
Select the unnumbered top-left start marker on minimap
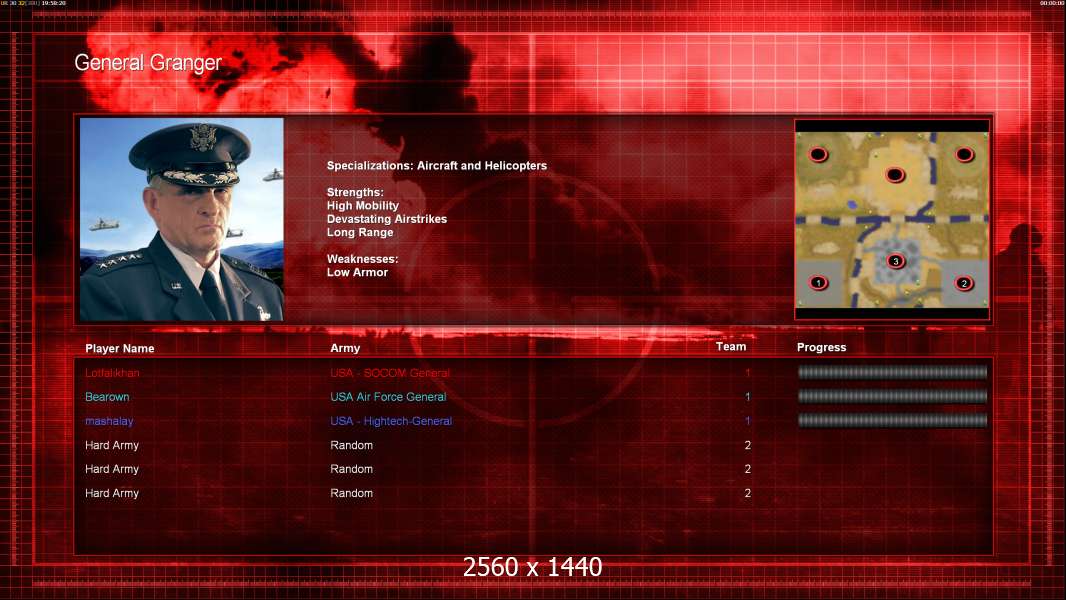point(819,154)
